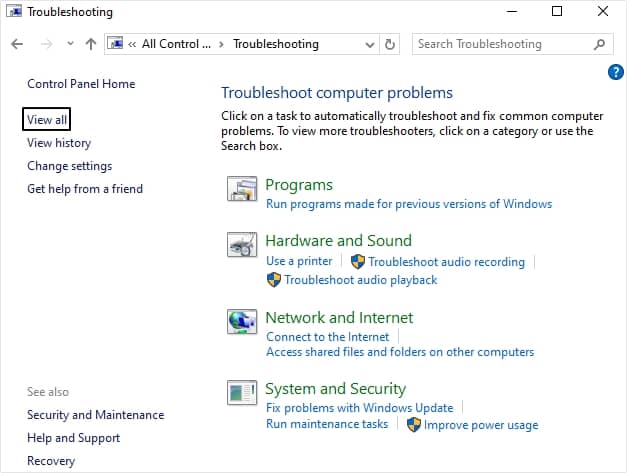The image size is (627, 473).
Task: Open Help and Support link
Action: [74, 438]
